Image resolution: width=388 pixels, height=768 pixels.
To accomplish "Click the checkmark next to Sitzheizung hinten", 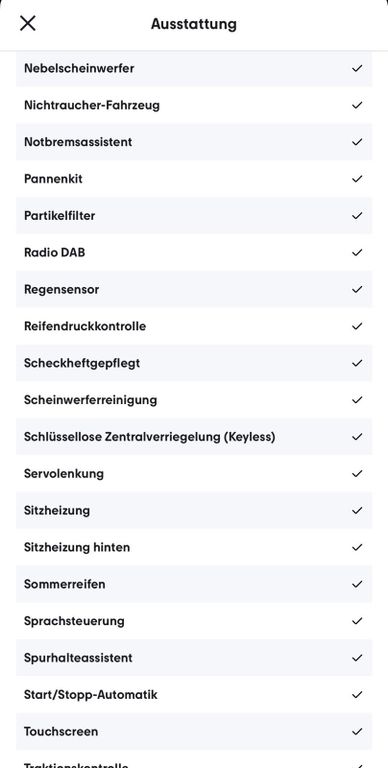I will click(x=357, y=547).
